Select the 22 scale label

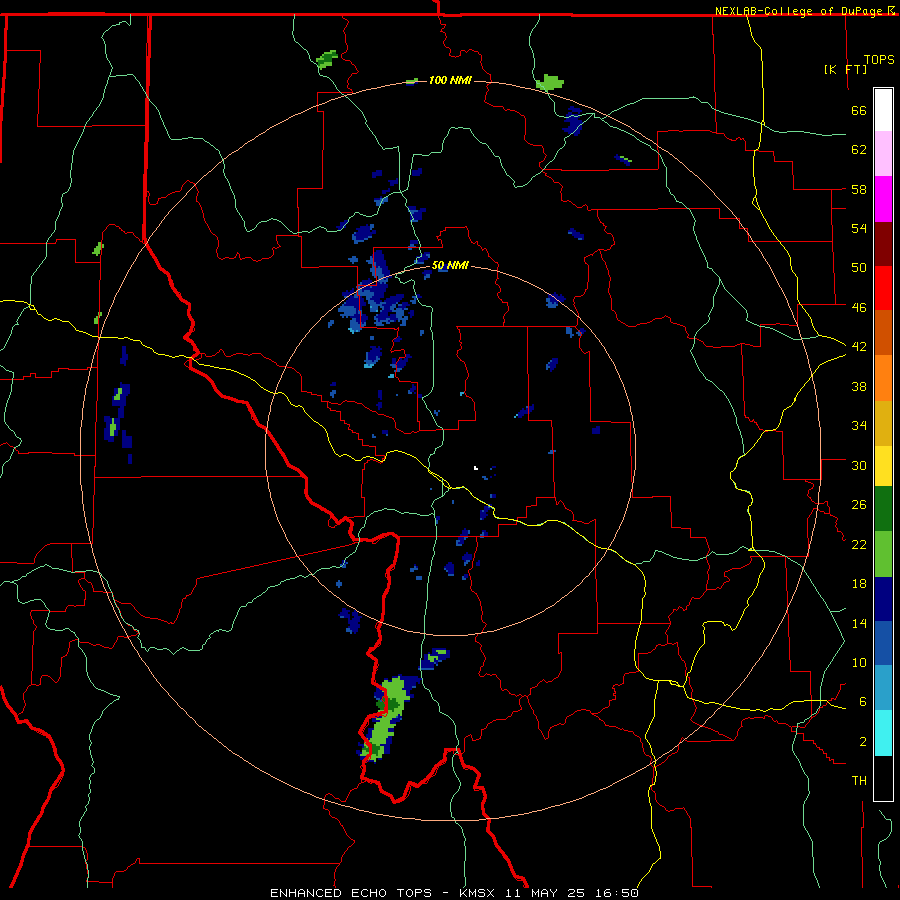pos(859,544)
